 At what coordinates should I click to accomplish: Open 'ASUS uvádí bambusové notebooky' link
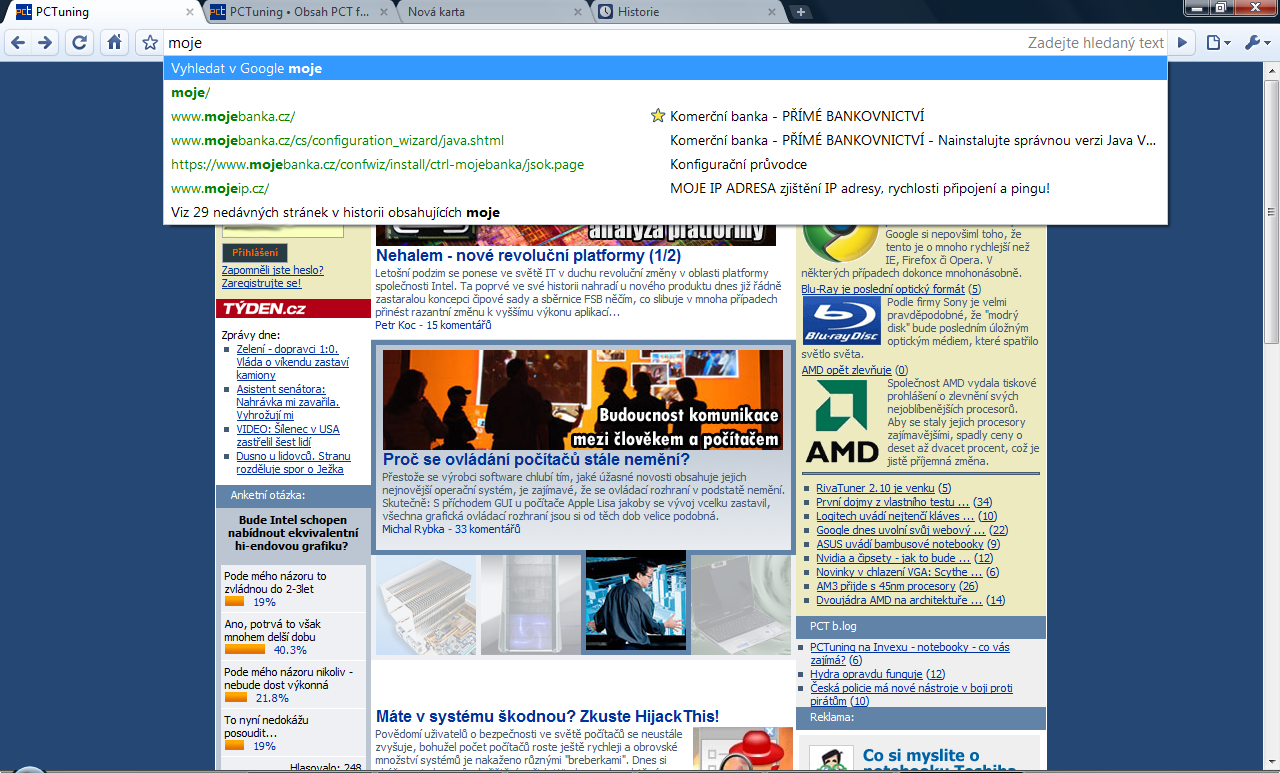click(900, 544)
